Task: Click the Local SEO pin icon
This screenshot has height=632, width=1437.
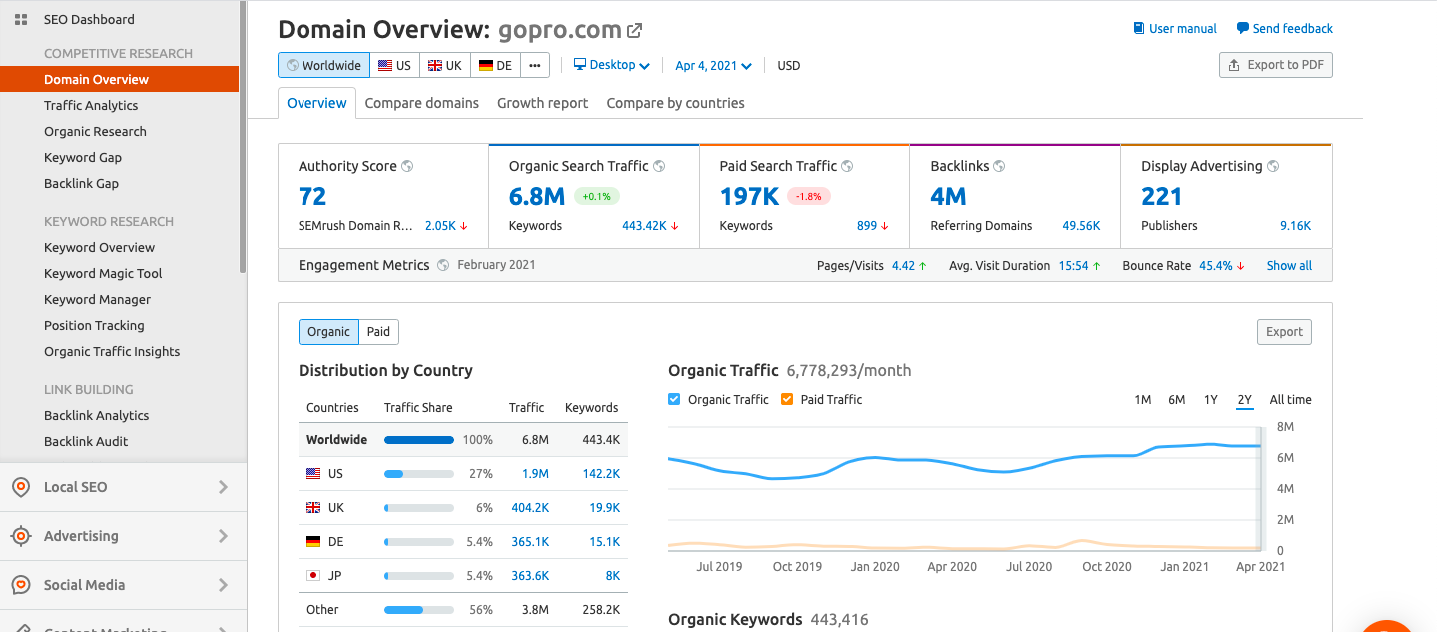Action: (x=21, y=487)
